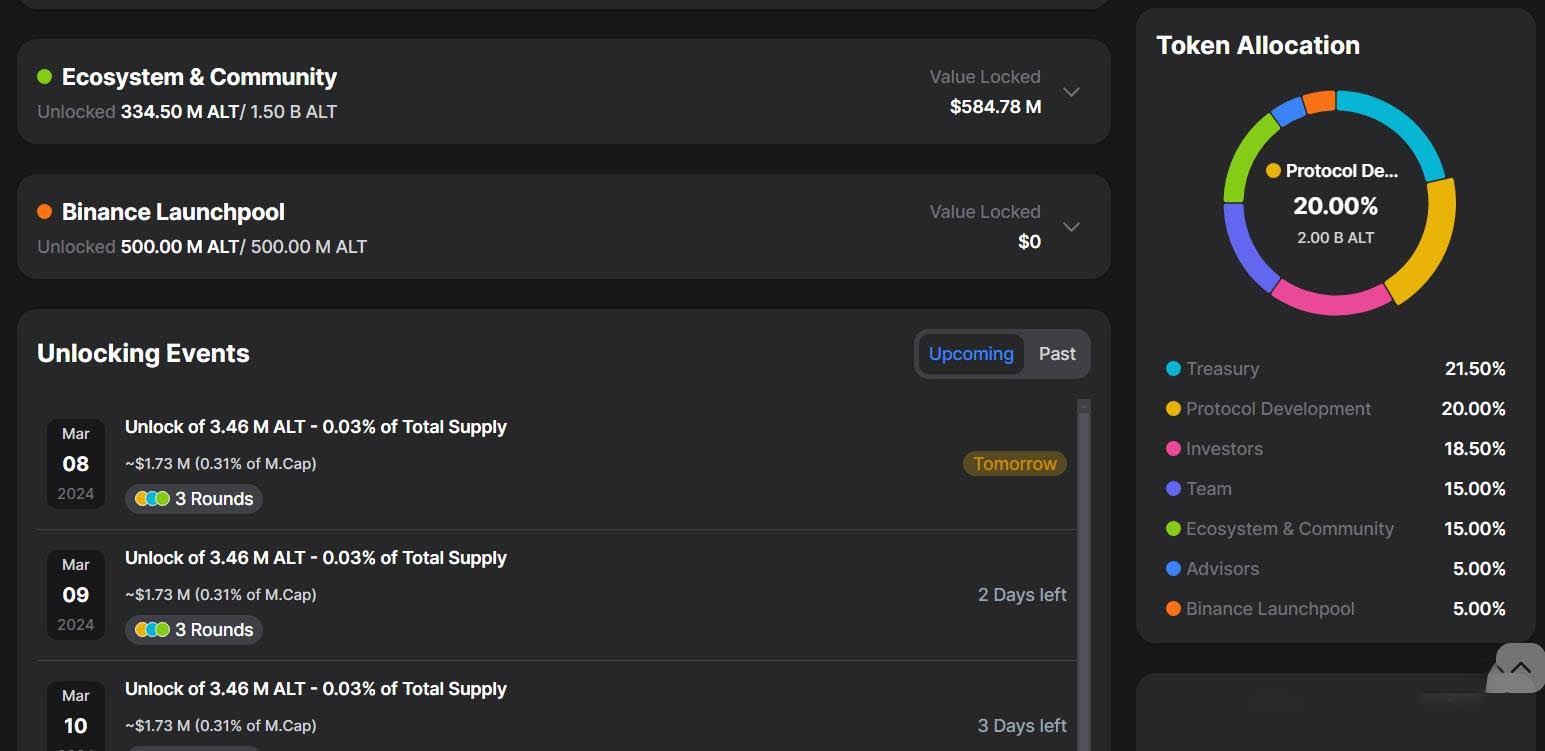Open the Mar 09 3 Rounds pill

point(194,630)
